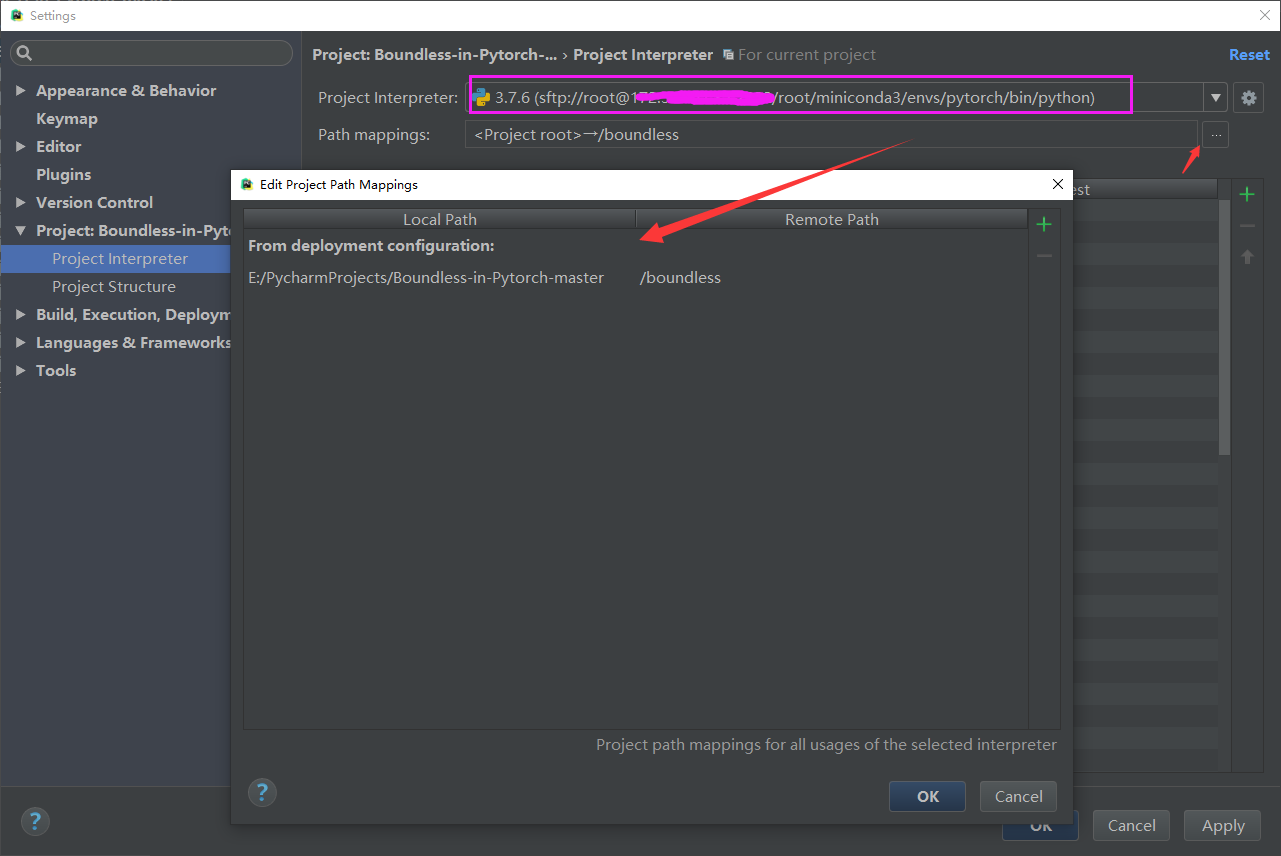Expand the Build, Execution, Deployment section
1281x856 pixels.
pyautogui.click(x=20, y=314)
